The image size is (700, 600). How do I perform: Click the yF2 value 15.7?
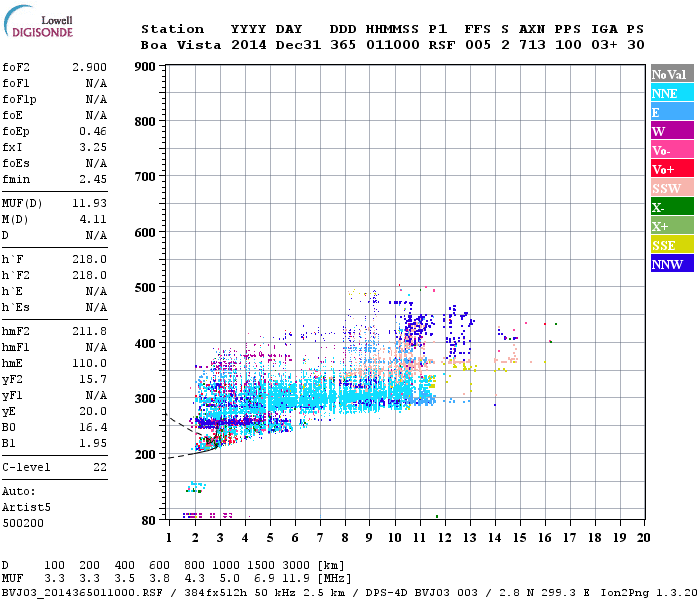(93, 379)
